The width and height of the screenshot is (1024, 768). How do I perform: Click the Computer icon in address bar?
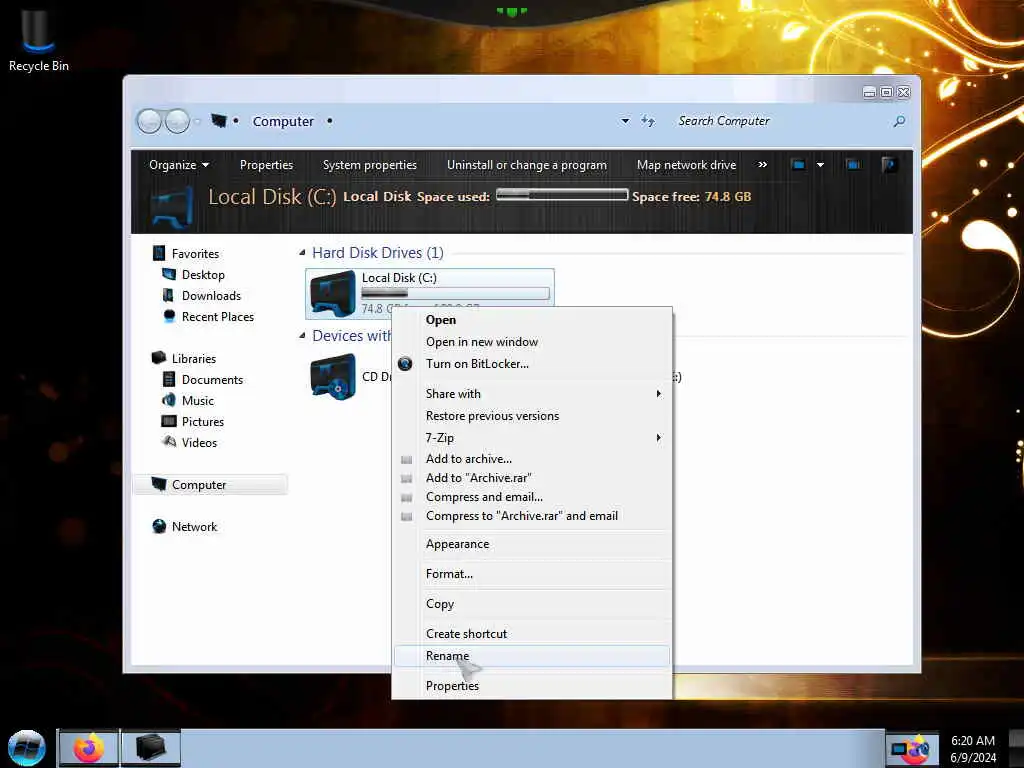pos(219,121)
